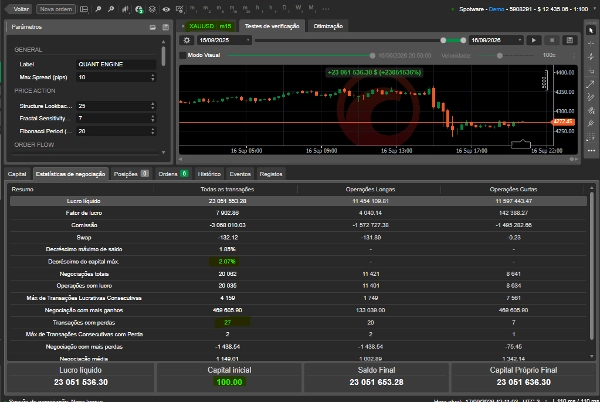Select the cursor pointer tool
Screen dimensions: 600x402
pyautogui.click(x=591, y=31)
